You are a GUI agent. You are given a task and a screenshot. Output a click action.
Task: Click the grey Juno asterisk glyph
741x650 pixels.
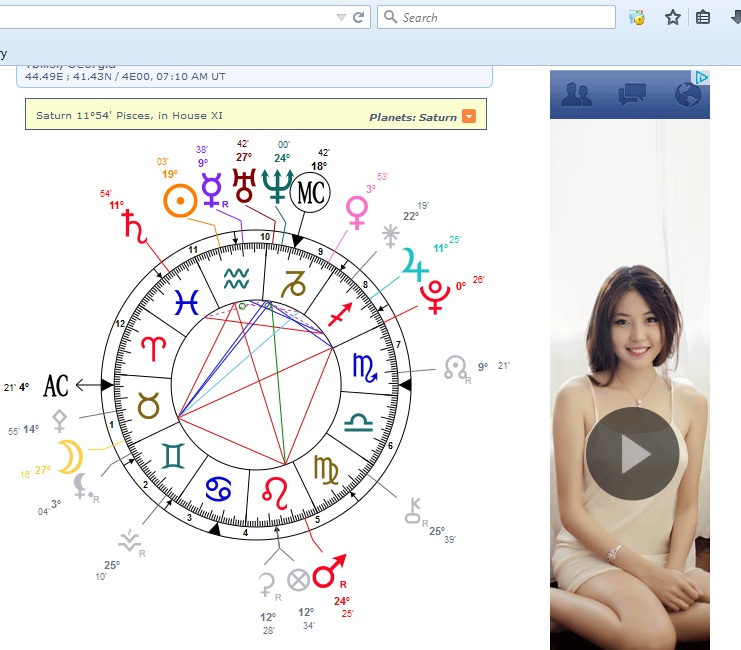pyautogui.click(x=390, y=236)
